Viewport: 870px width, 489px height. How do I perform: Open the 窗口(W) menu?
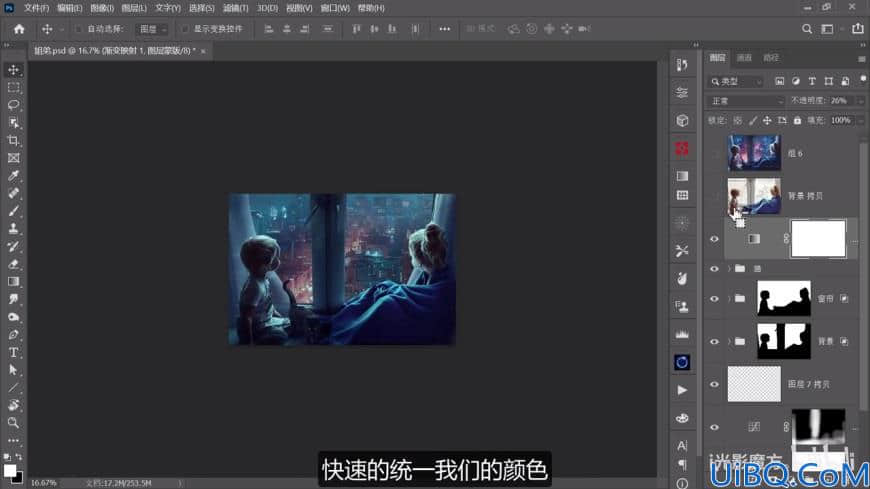pyautogui.click(x=335, y=8)
